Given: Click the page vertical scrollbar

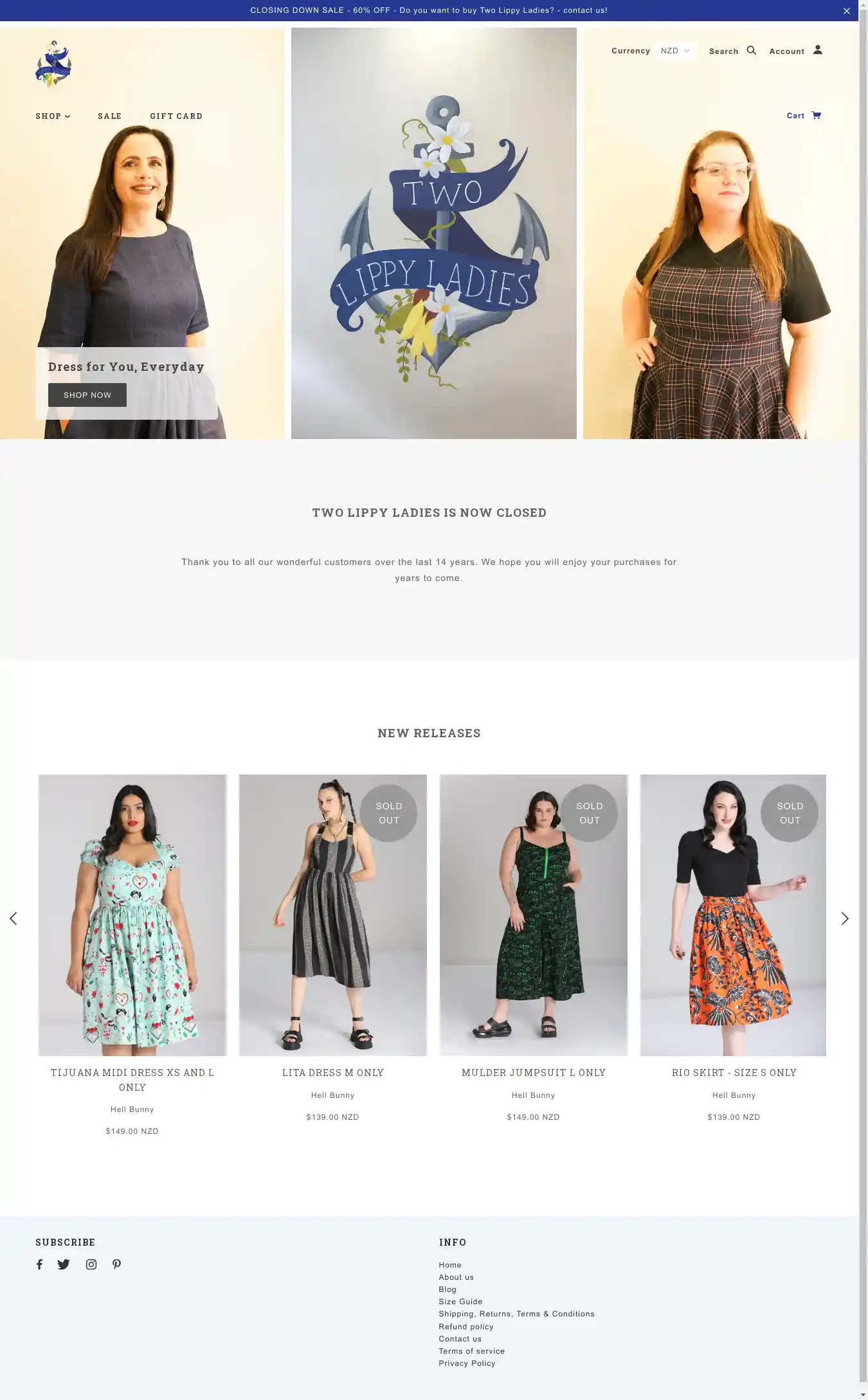Looking at the screenshot, I should tap(863, 699).
